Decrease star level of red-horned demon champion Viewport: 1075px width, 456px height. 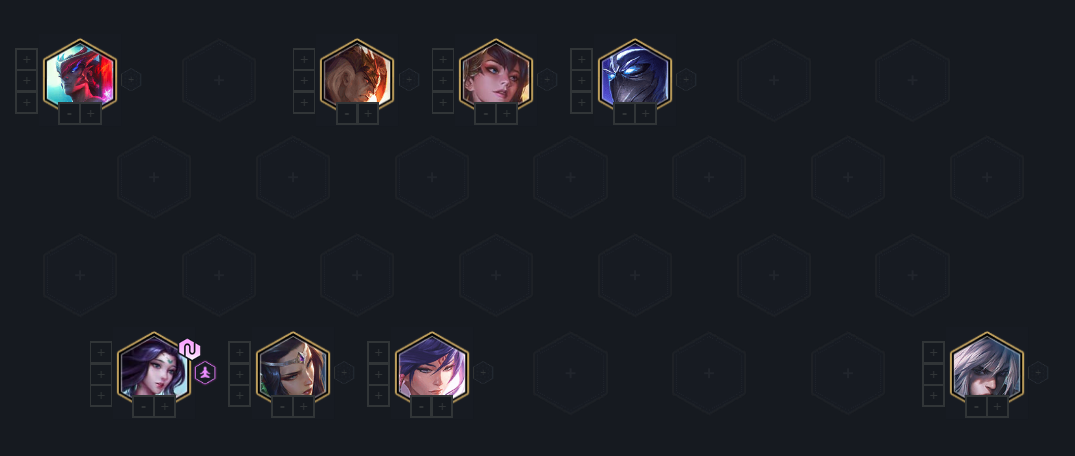pyautogui.click(x=69, y=113)
